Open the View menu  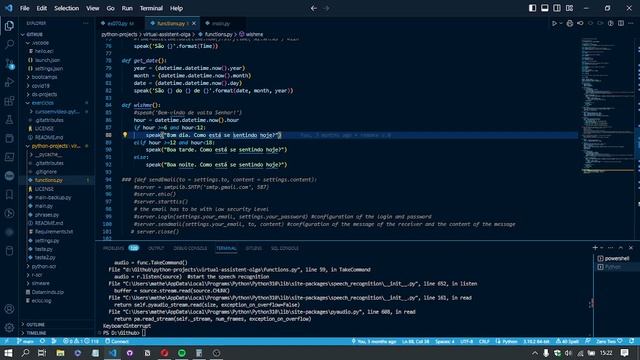click(x=93, y=8)
